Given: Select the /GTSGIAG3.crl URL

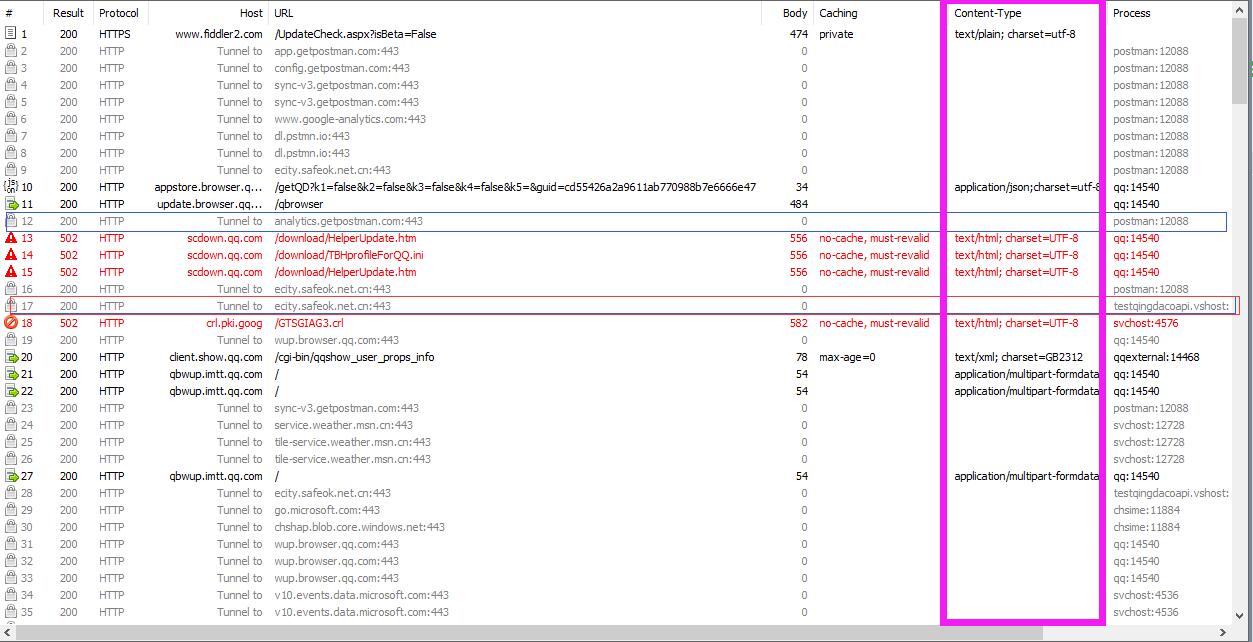Looking at the screenshot, I should pyautogui.click(x=309, y=323).
